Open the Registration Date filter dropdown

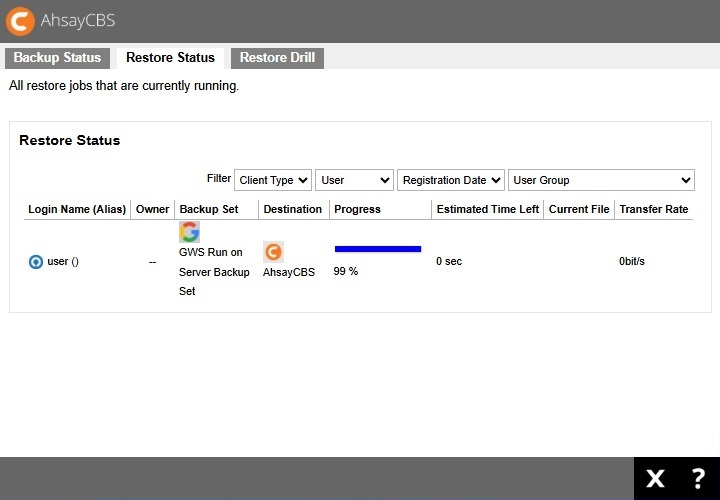coord(451,180)
